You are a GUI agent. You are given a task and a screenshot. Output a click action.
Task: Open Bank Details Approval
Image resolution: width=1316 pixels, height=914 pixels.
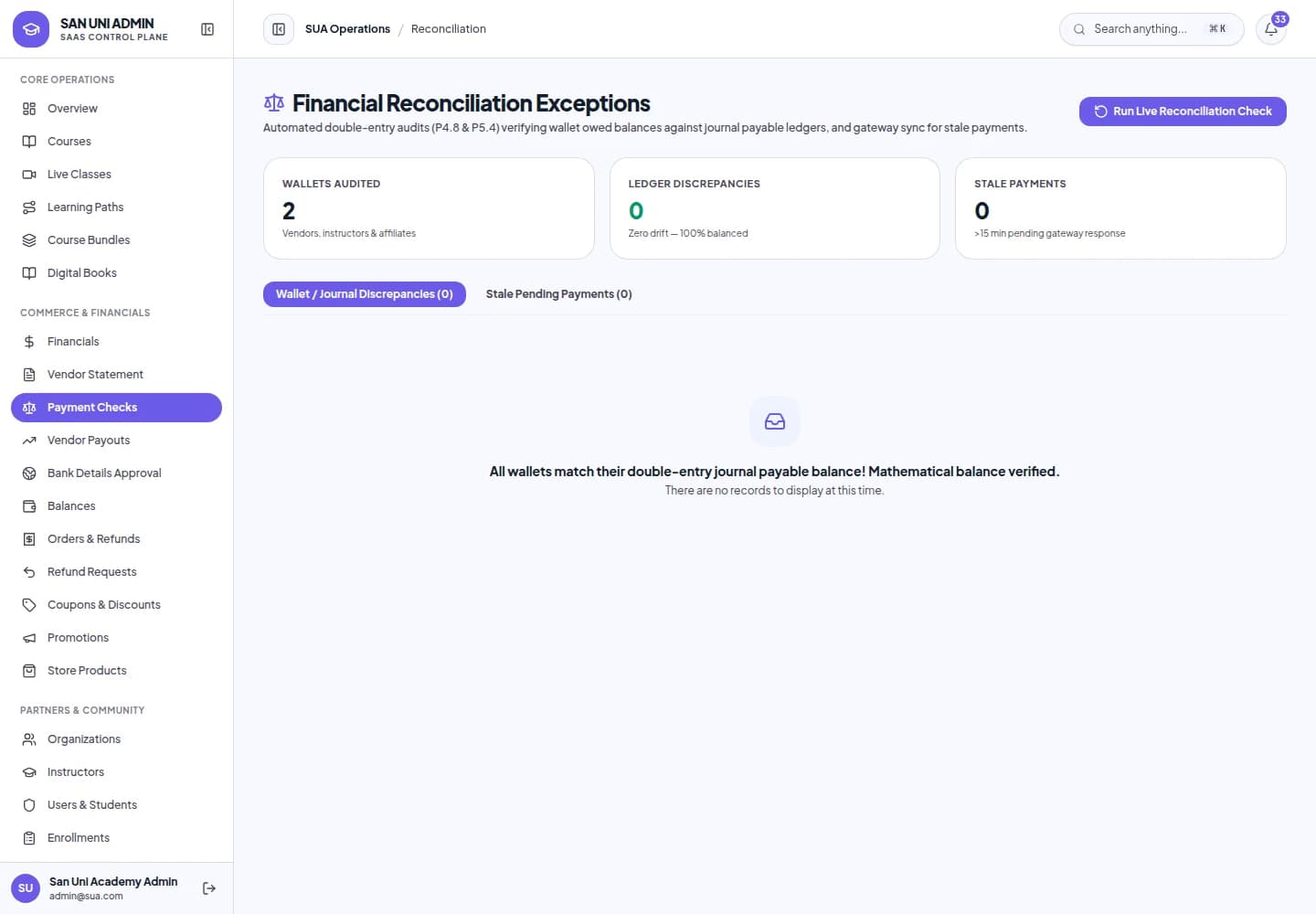pos(116,473)
